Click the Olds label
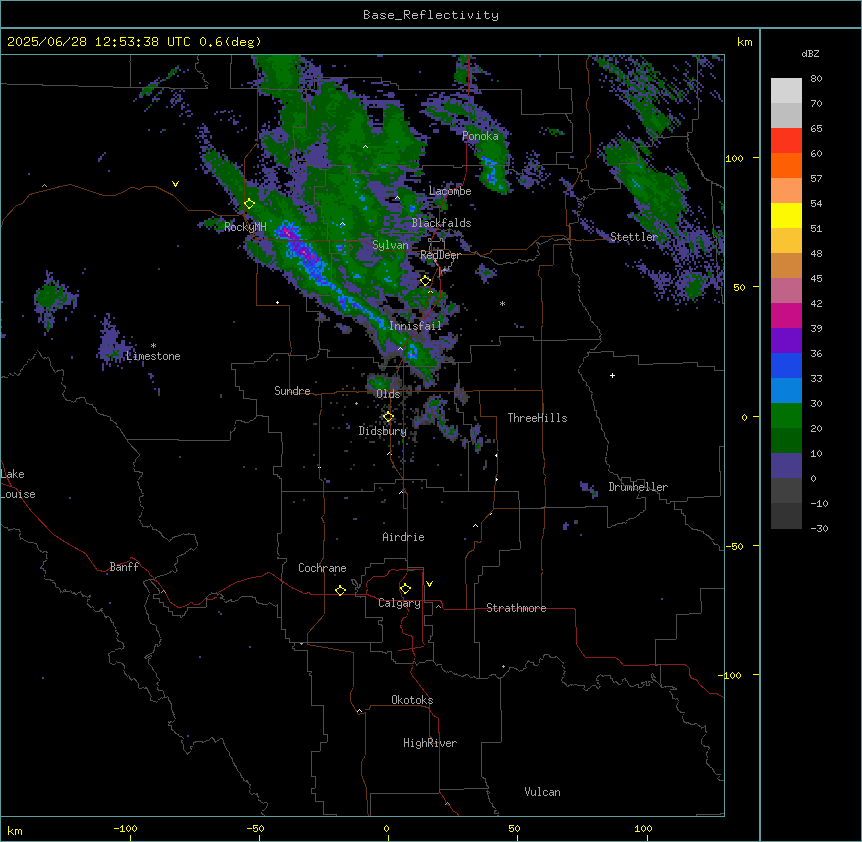The image size is (862, 842). pos(388,394)
